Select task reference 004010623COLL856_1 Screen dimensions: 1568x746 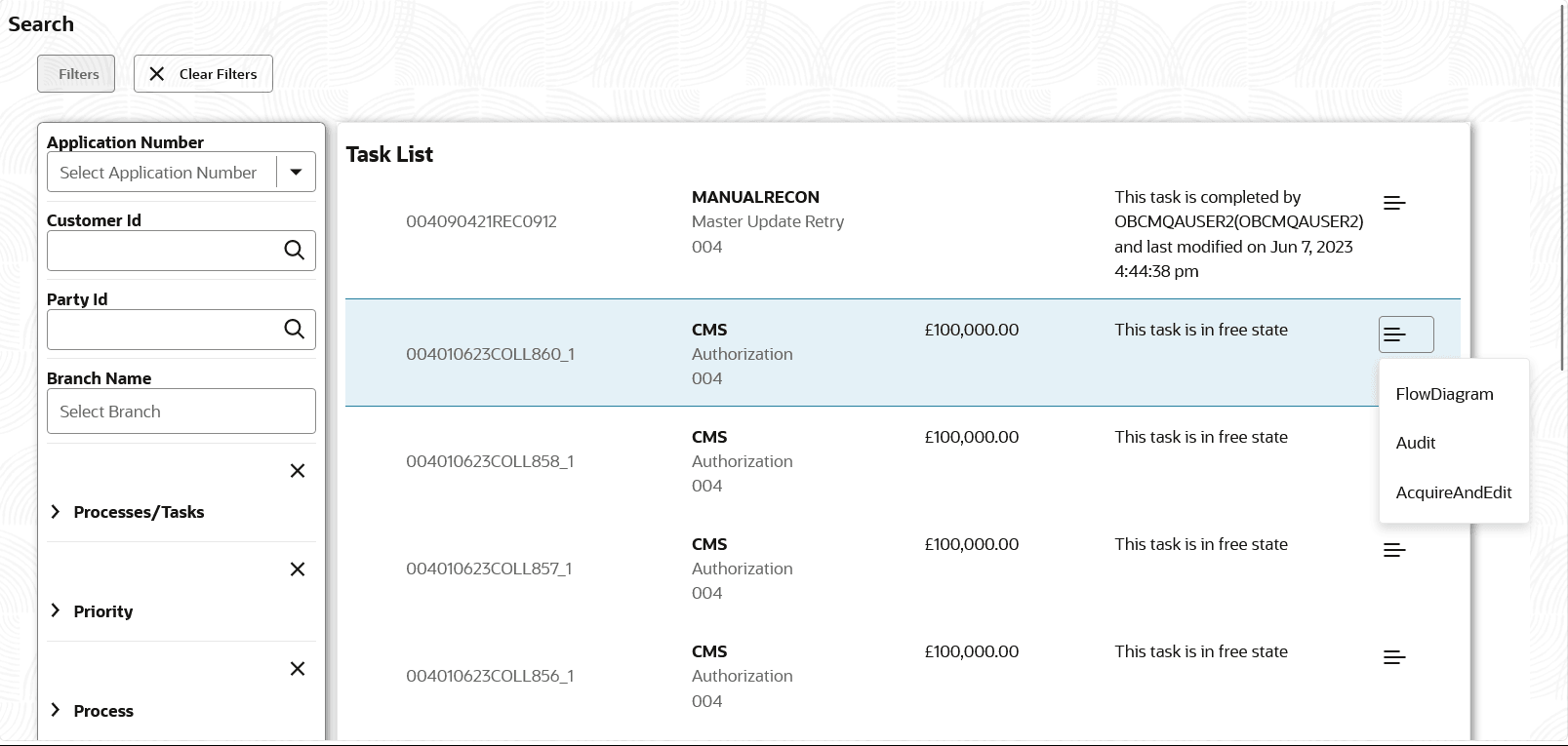490,676
